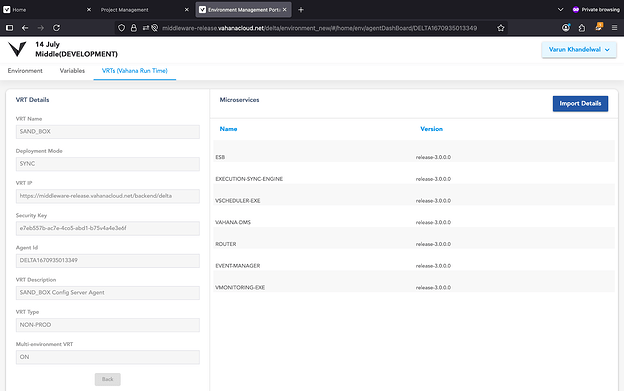Expand the Varun Khandelwal user dropdown
Image resolution: width=624 pixels, height=391 pixels.
(579, 50)
